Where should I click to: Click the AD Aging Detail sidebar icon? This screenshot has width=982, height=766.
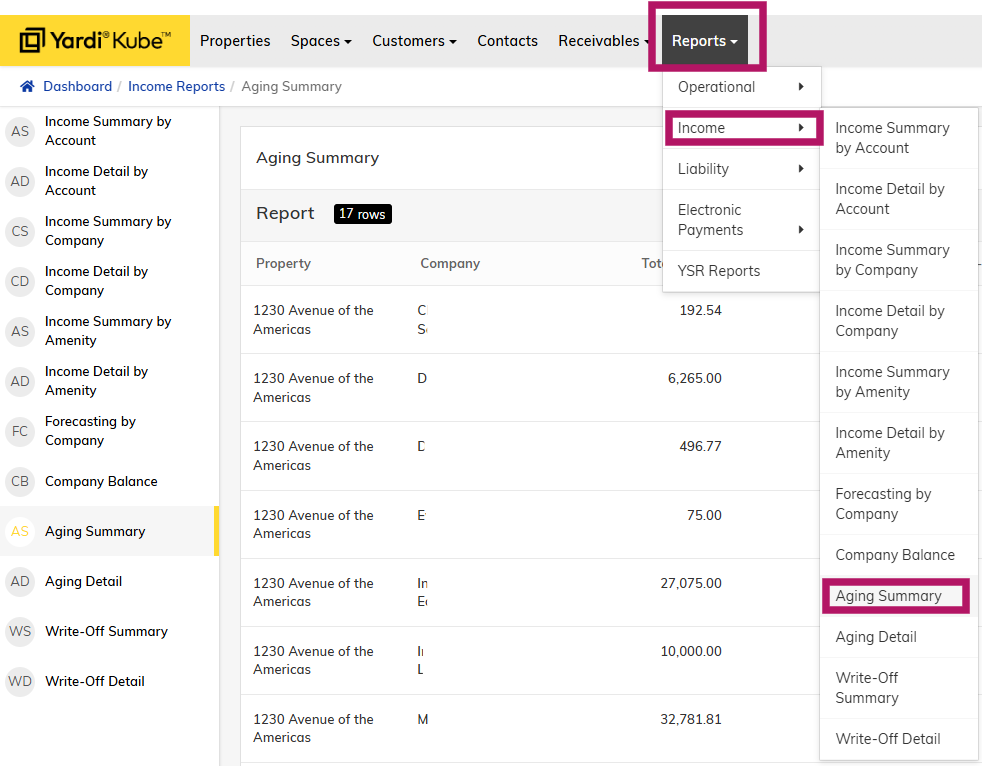[20, 581]
